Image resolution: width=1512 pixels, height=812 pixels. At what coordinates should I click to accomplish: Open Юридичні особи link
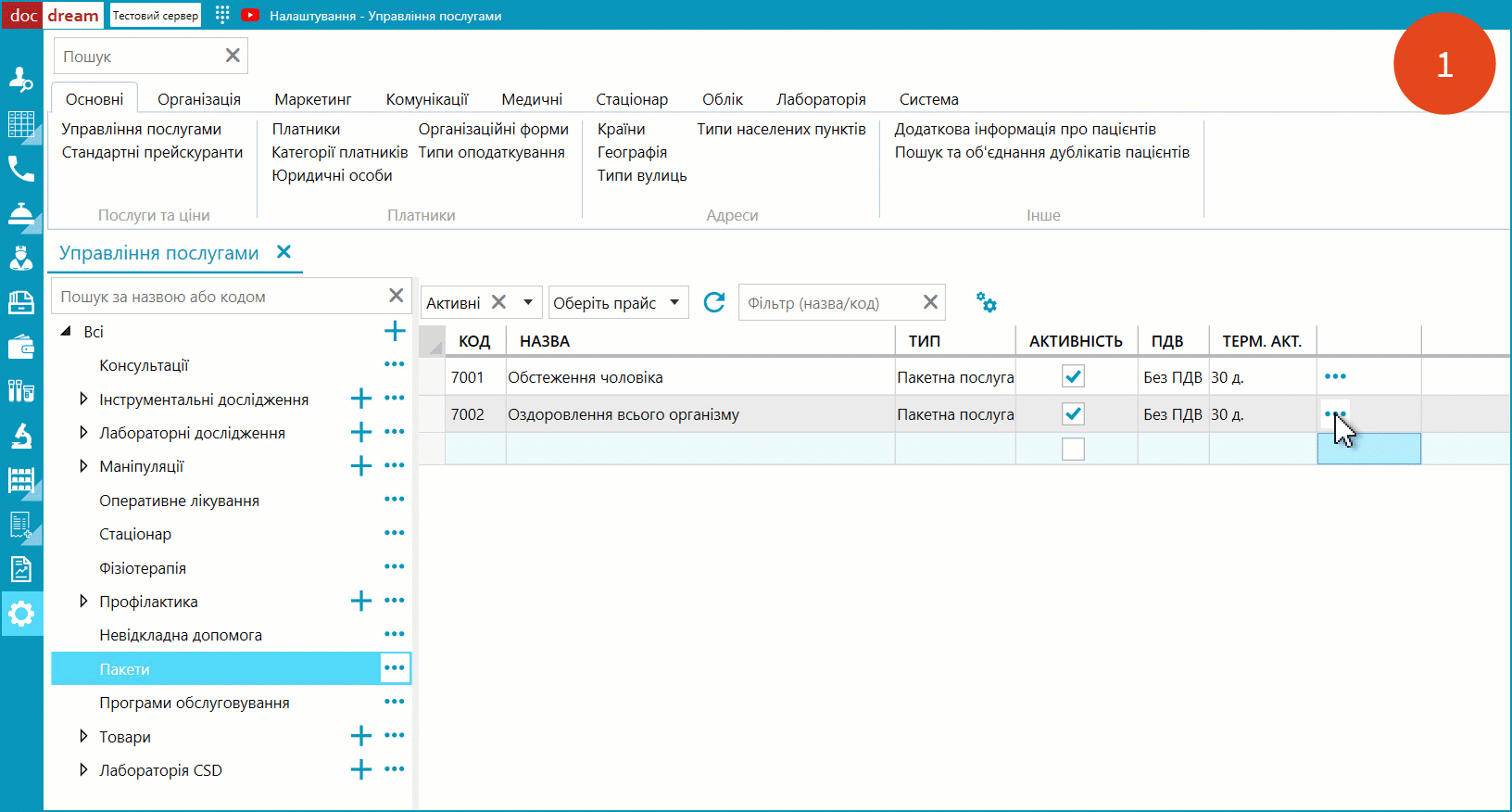click(x=332, y=175)
